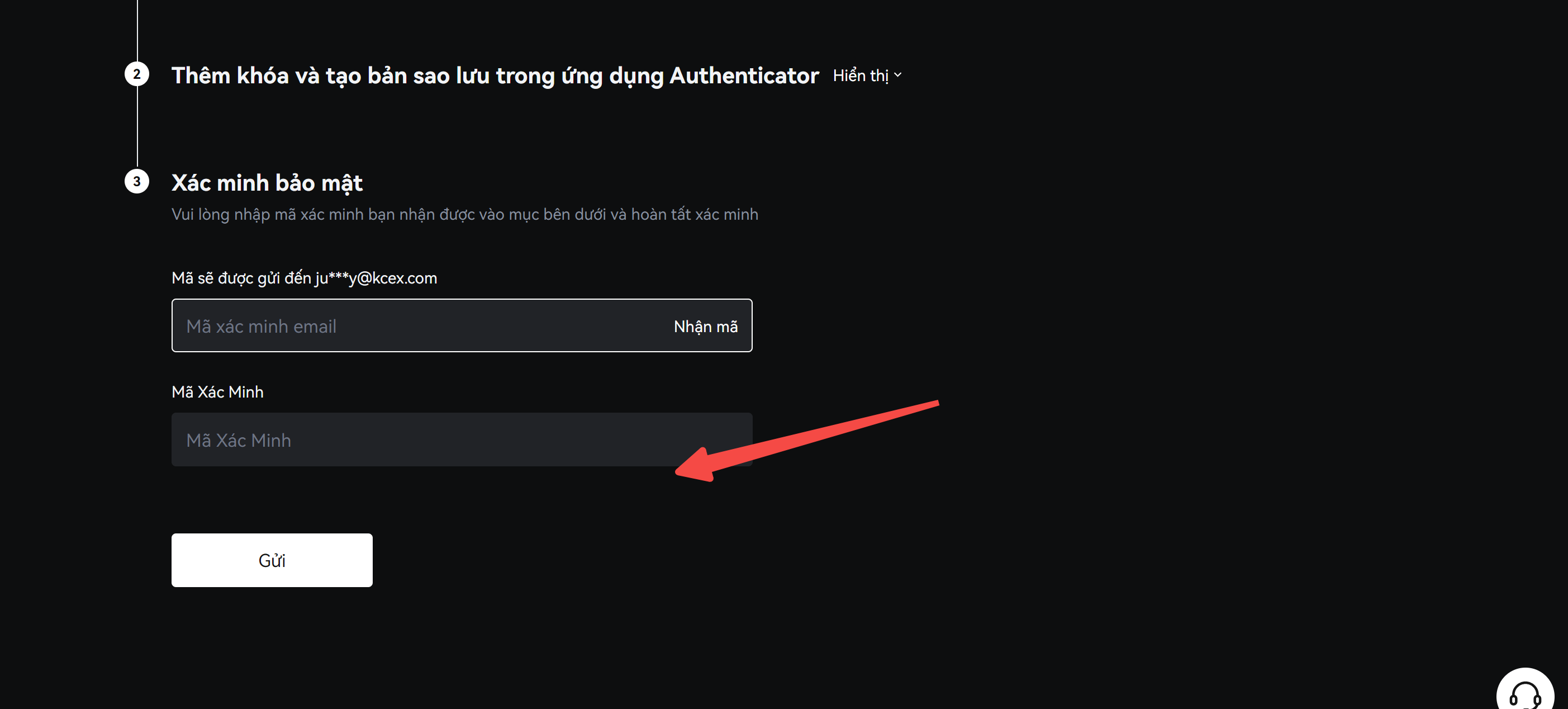Viewport: 1568px width, 709px height.
Task: Select the step 2 Authenticator heading
Action: [495, 75]
